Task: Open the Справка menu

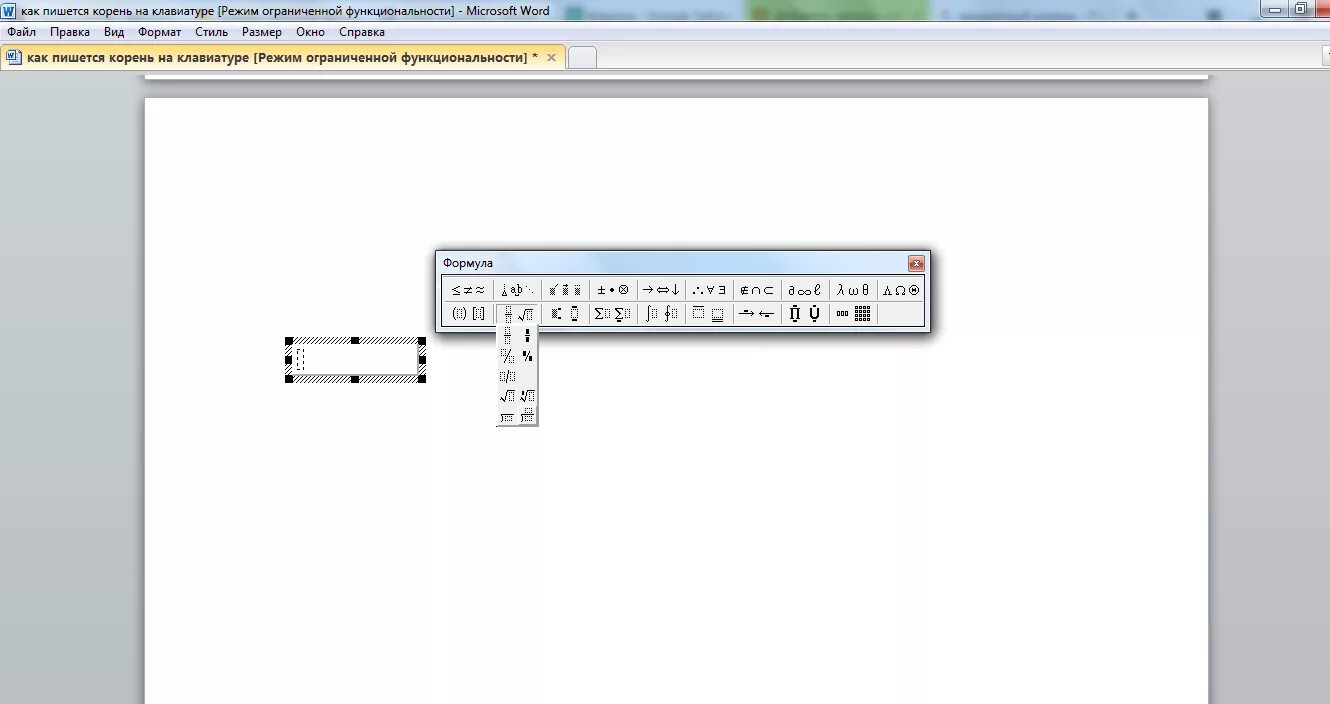Action: 362,32
